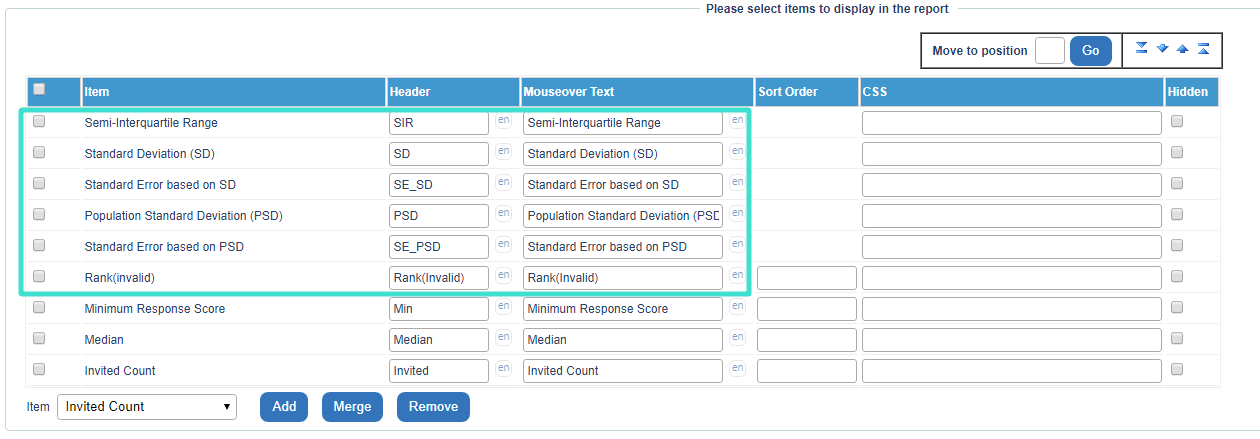Click the Go button
The height and width of the screenshot is (439, 1260).
pyautogui.click(x=1091, y=51)
